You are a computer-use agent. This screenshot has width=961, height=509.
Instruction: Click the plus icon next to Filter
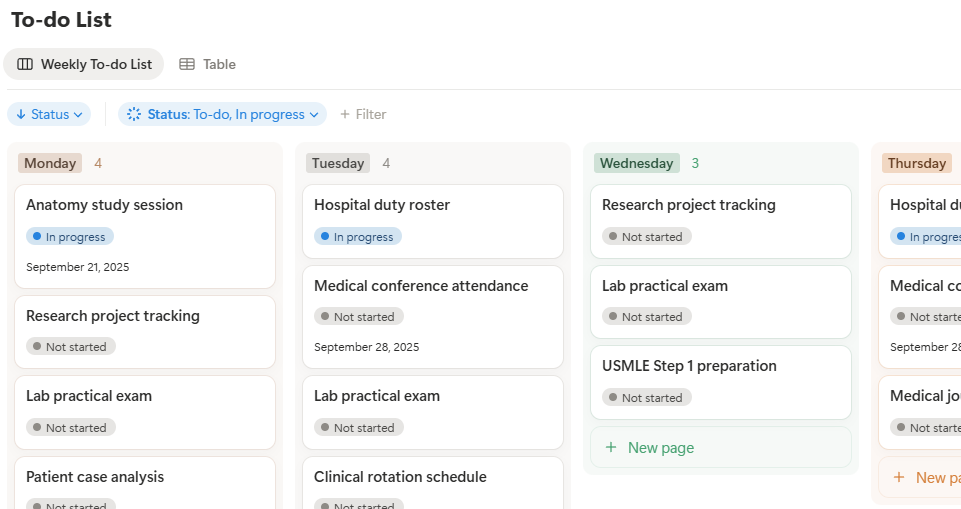click(345, 114)
